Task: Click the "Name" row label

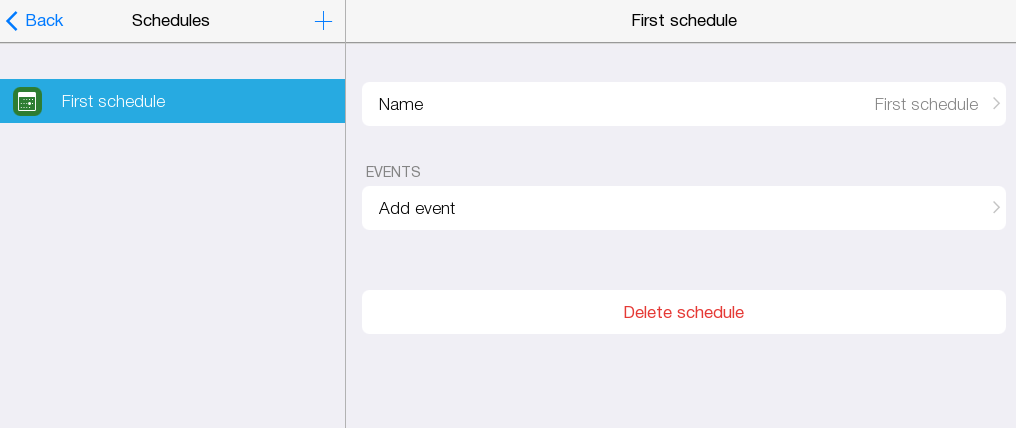Action: (x=401, y=104)
